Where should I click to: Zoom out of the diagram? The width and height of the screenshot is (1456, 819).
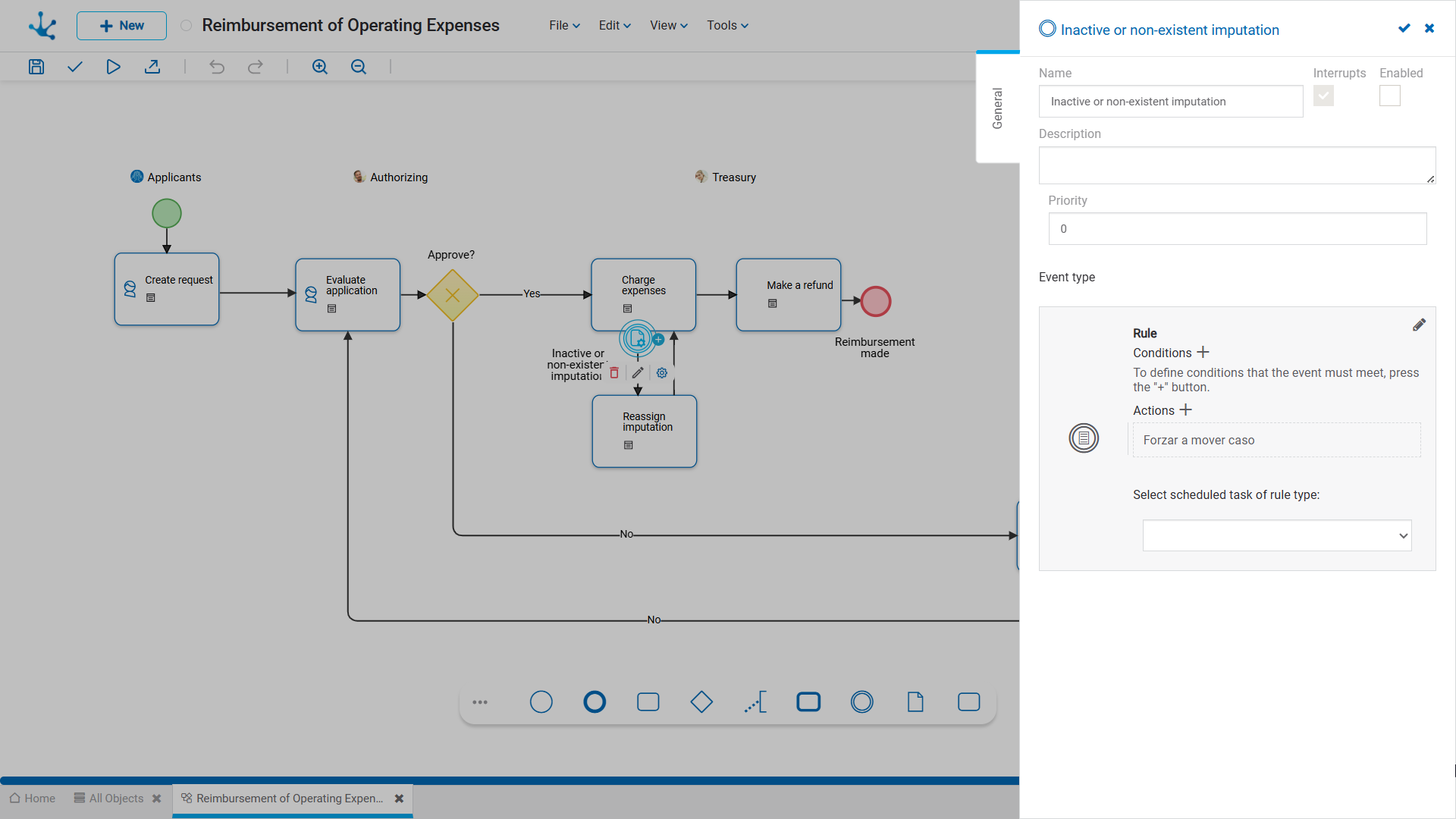click(x=359, y=67)
